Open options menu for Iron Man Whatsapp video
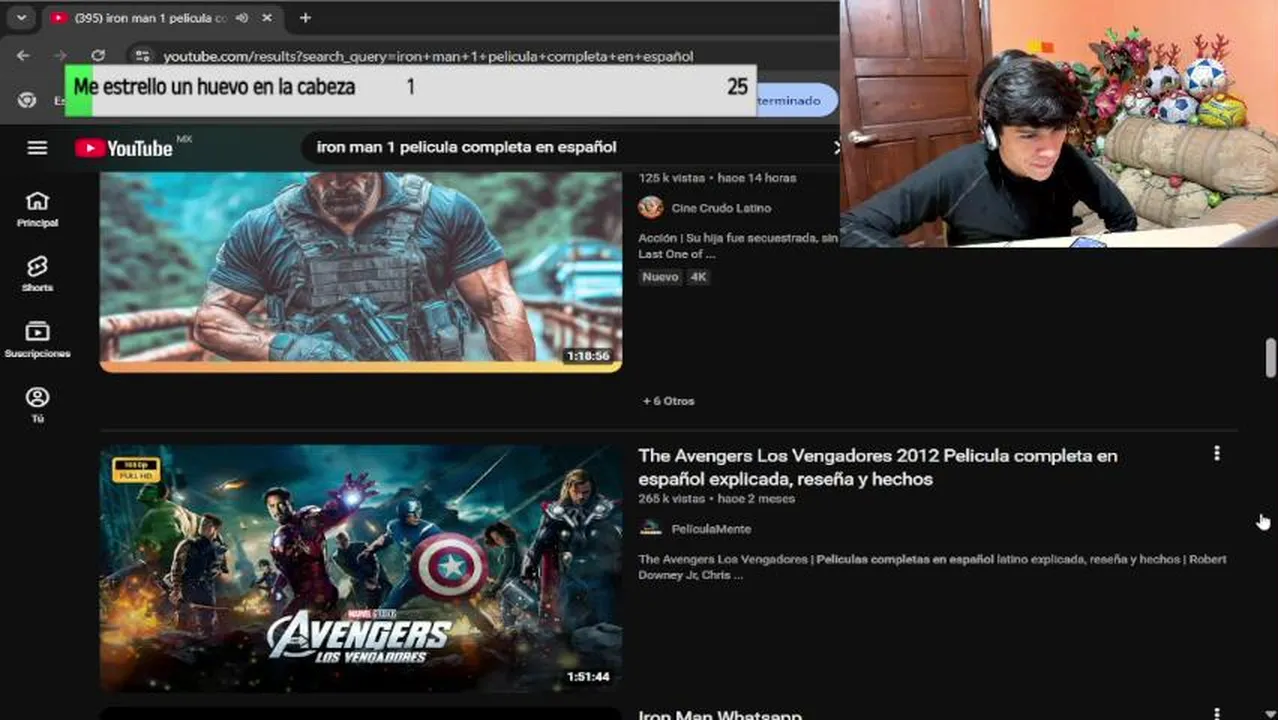This screenshot has height=720, width=1278. tap(1216, 714)
